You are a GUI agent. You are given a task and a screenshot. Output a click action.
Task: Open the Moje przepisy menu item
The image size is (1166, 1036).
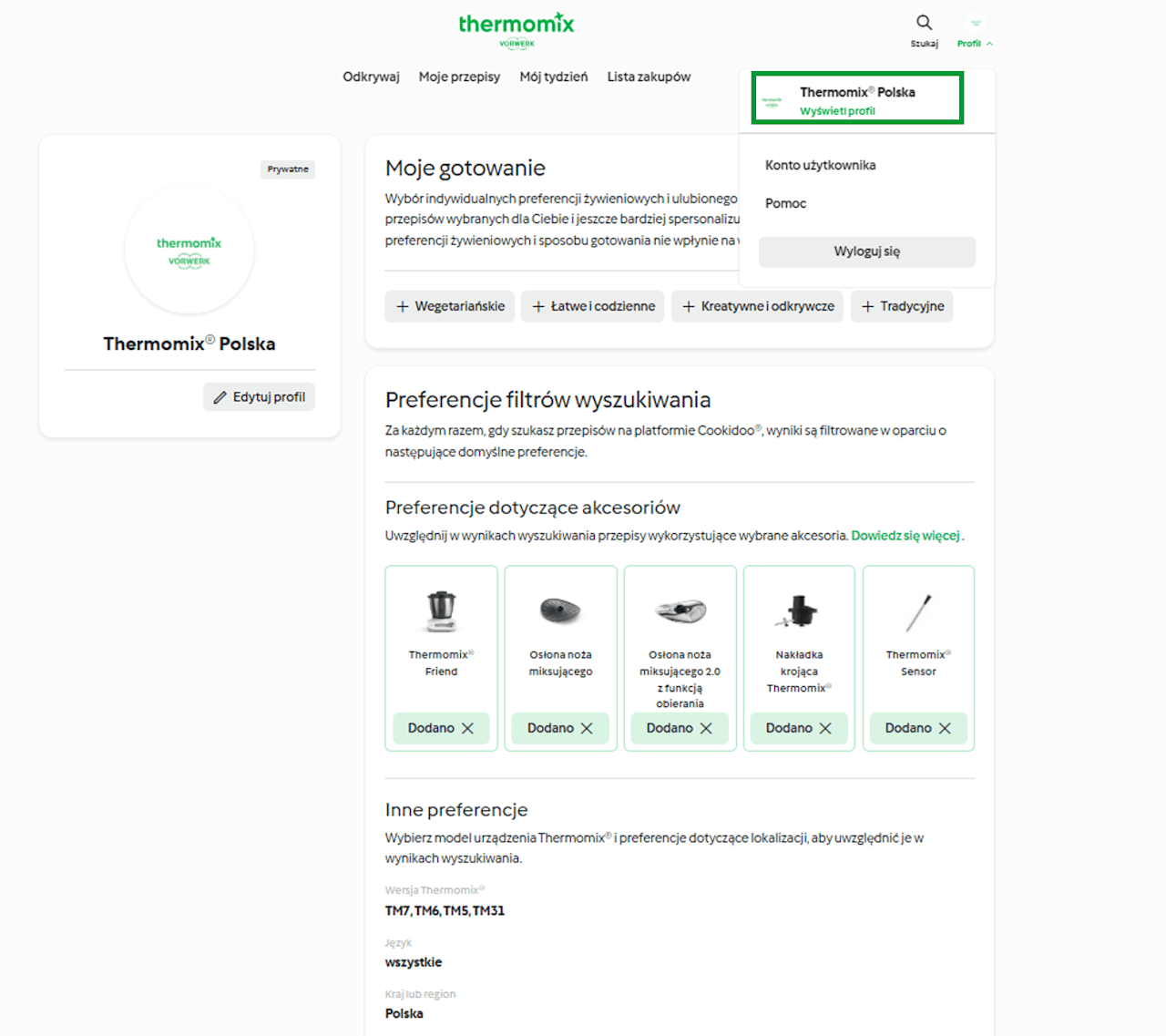point(459,77)
